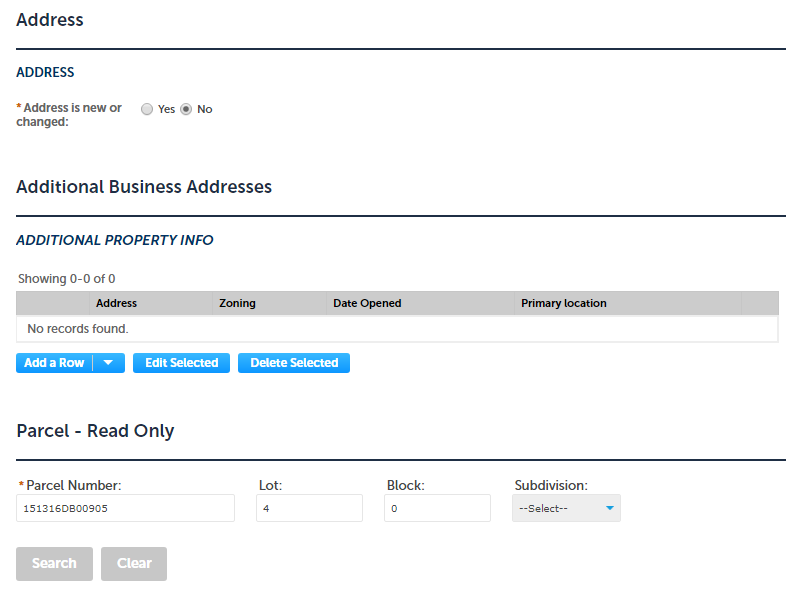The image size is (803, 596).
Task: Click the Parcel - Read Only heading
Action: tap(95, 431)
